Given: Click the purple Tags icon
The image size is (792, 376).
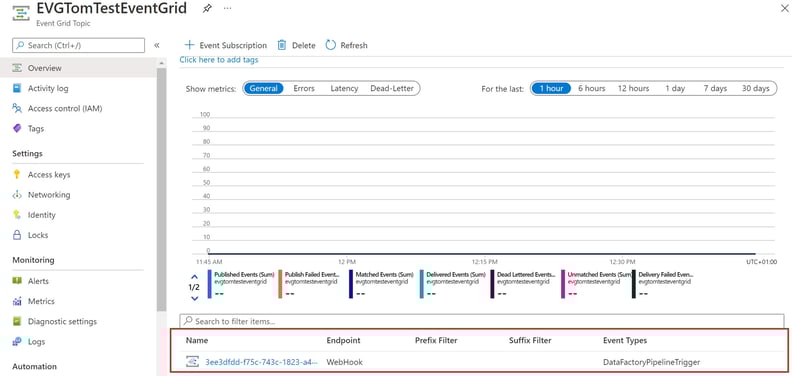Looking at the screenshot, I should click(x=17, y=128).
